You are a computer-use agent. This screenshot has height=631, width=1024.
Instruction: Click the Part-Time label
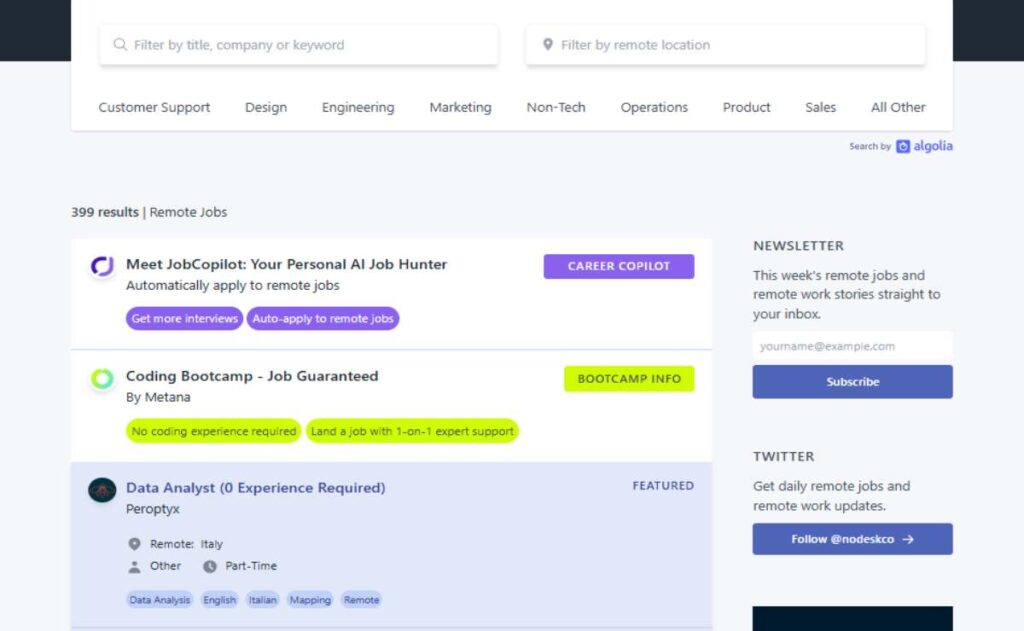coord(251,566)
